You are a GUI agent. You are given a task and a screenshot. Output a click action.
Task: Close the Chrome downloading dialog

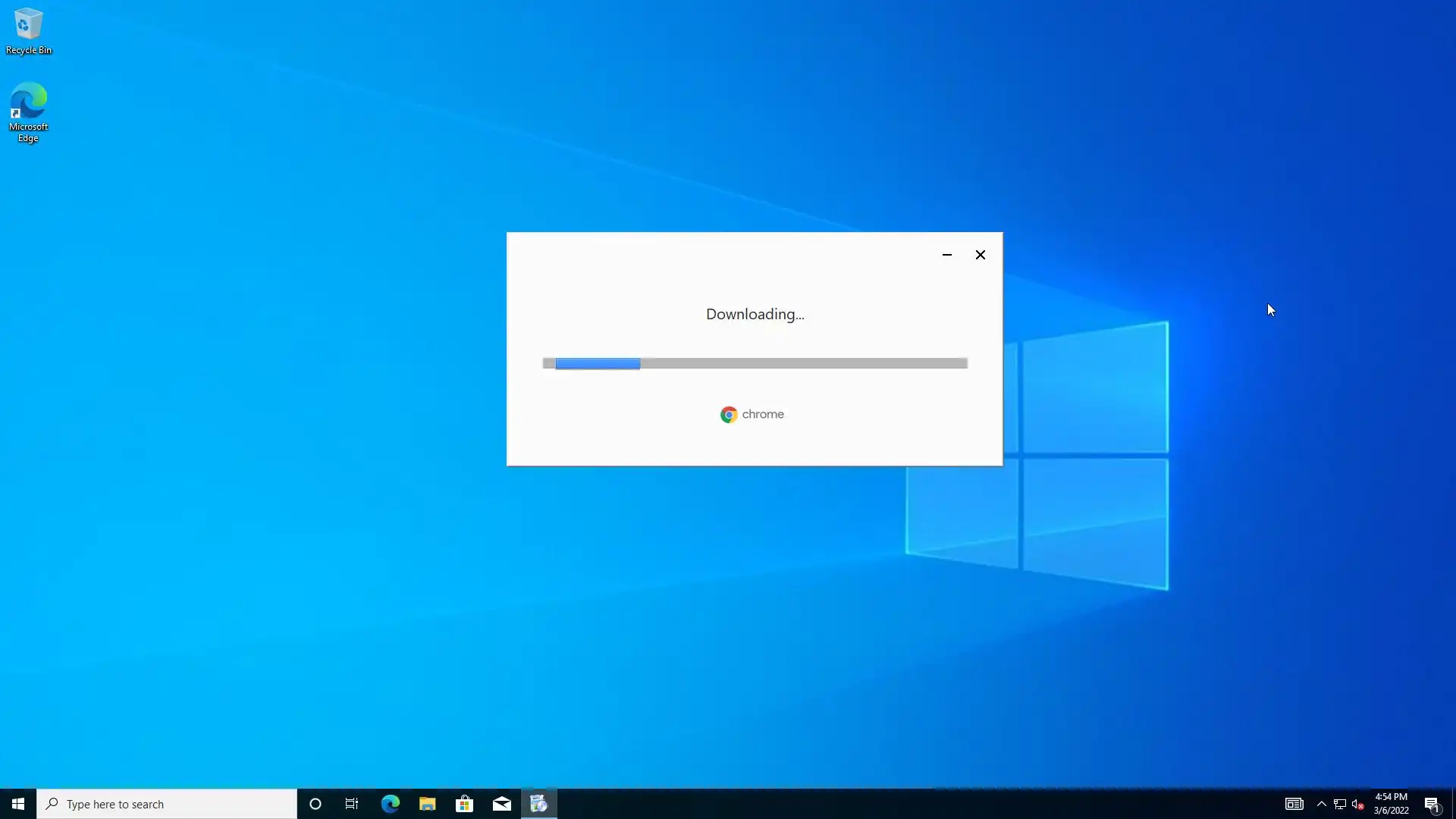(980, 255)
